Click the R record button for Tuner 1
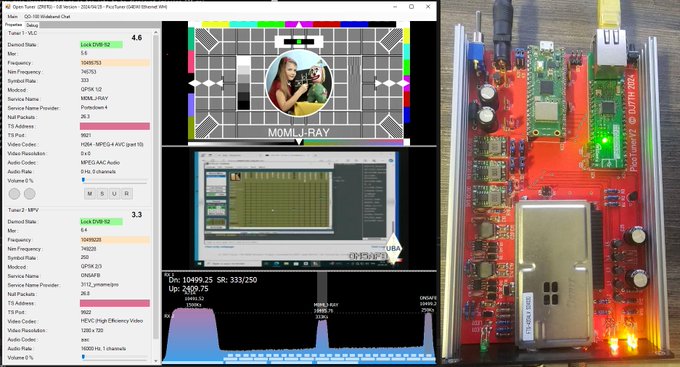 coord(127,193)
